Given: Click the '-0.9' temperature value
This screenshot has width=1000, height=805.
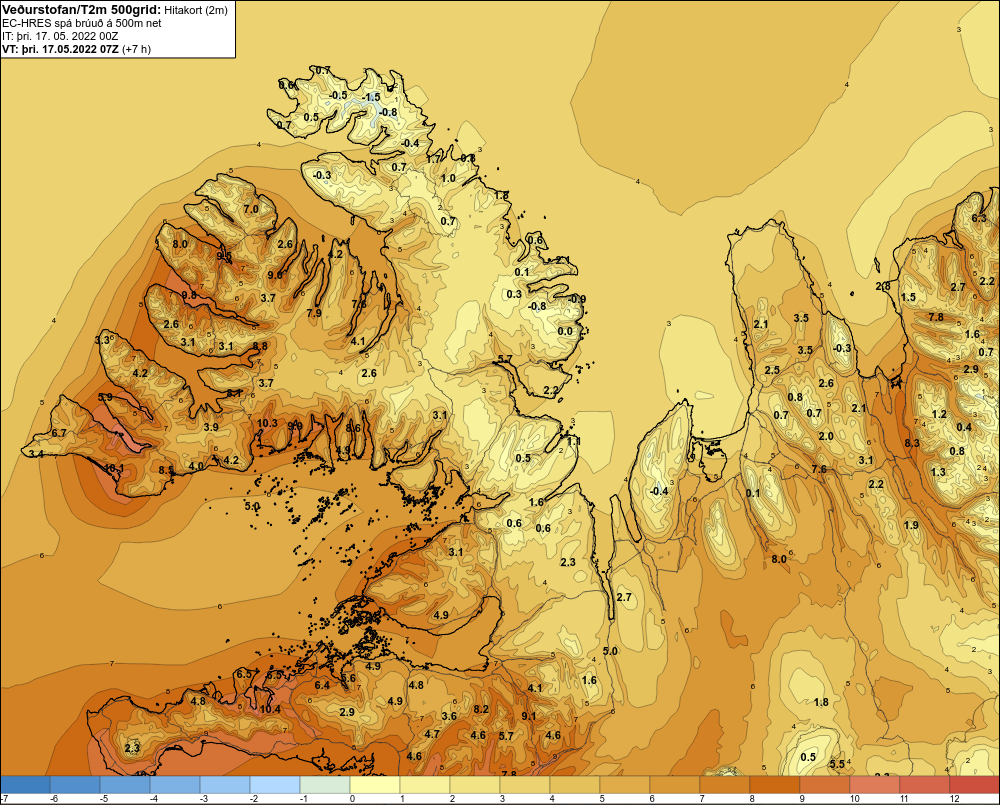Looking at the screenshot, I should click(x=577, y=299).
